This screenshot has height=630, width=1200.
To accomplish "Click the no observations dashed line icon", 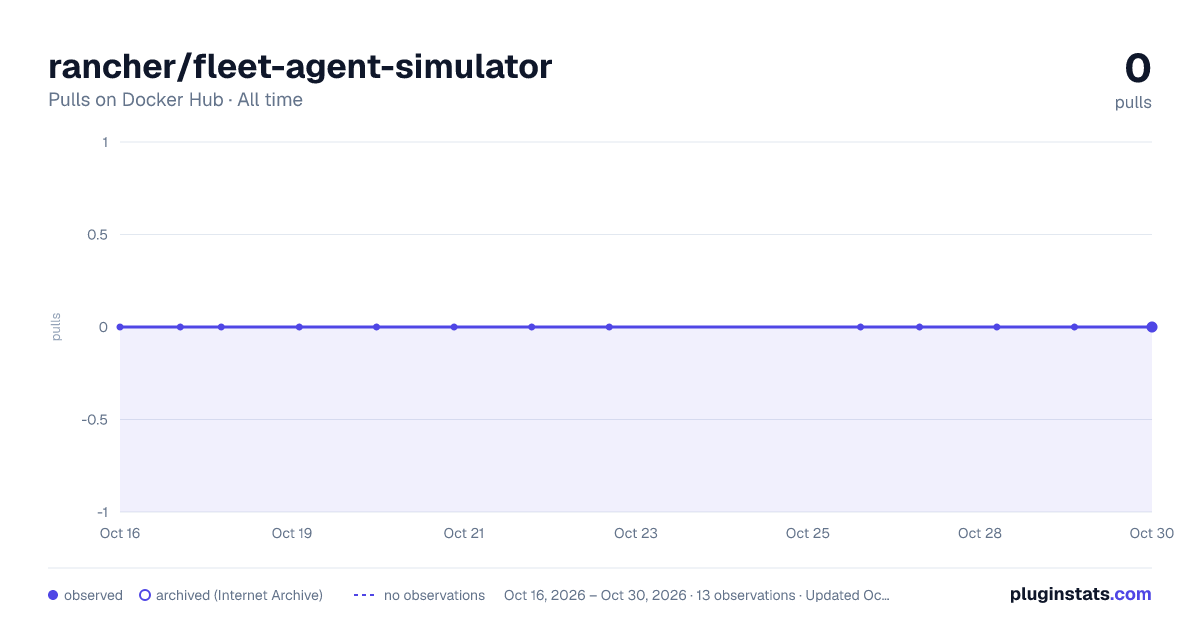I will click(364, 595).
